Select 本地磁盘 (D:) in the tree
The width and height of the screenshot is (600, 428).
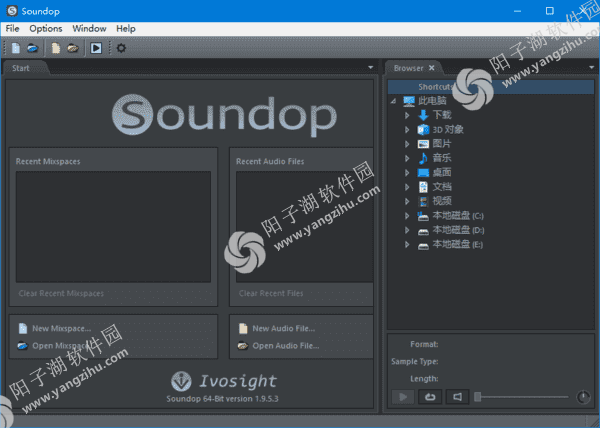[x=458, y=230]
